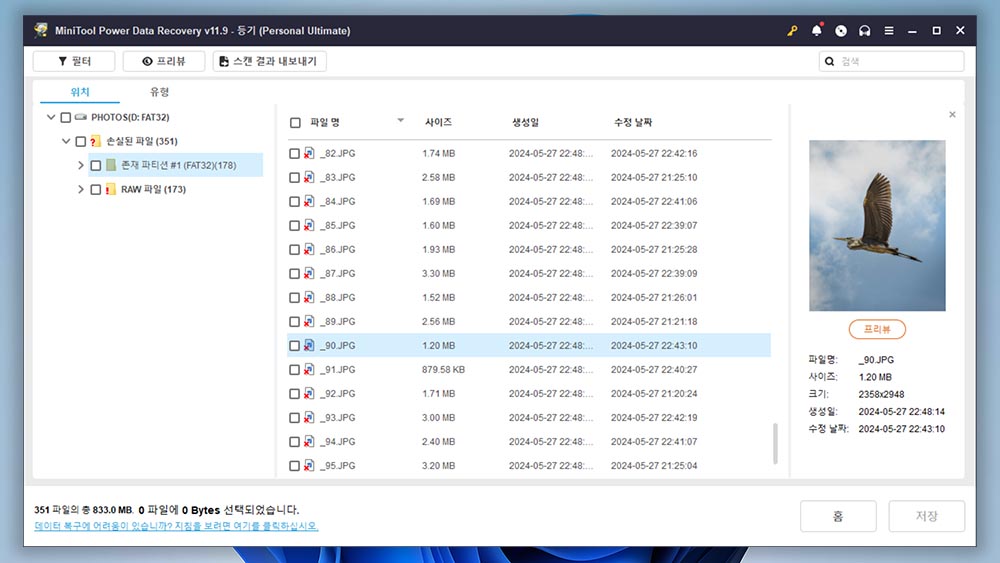Select the _95.JPG file name
The width and height of the screenshot is (1000, 563).
tap(337, 466)
